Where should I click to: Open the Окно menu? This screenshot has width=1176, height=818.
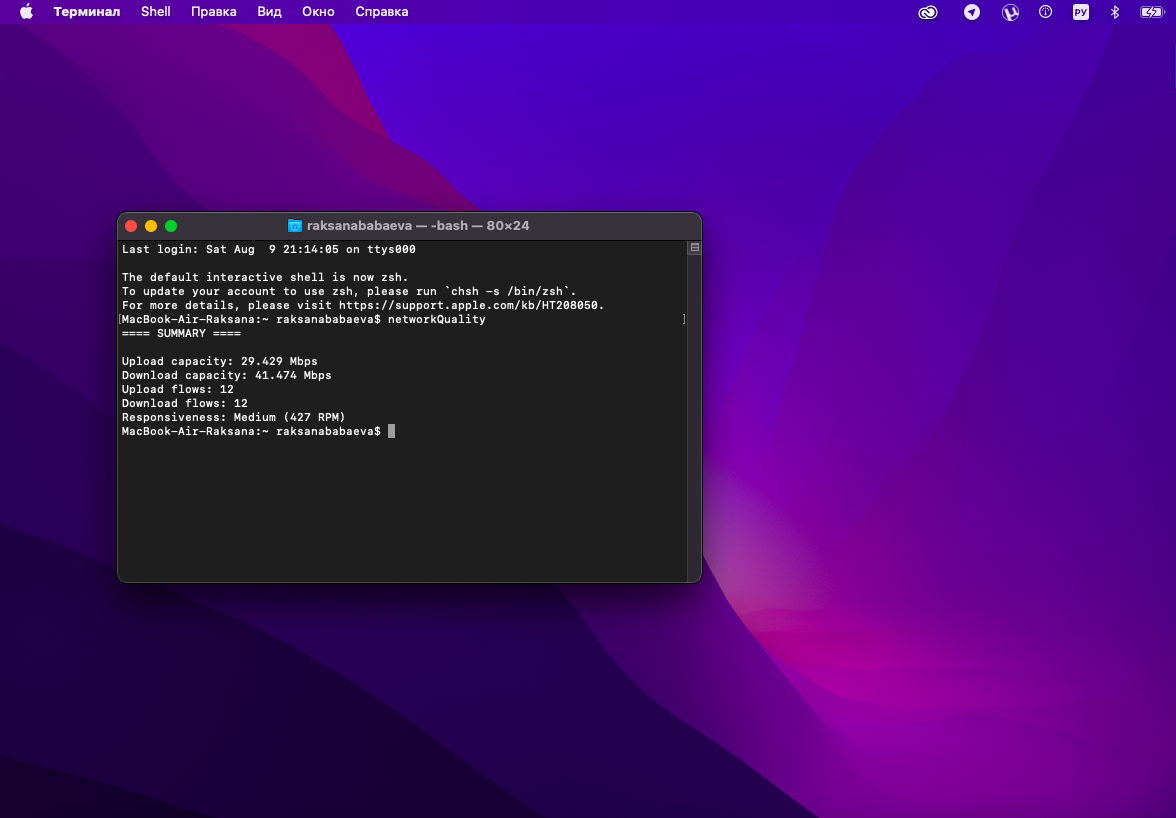[318, 12]
